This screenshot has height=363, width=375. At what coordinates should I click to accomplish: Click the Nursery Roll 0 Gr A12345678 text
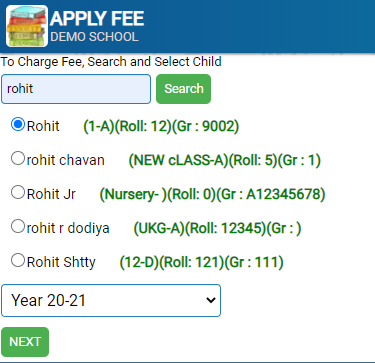(213, 194)
